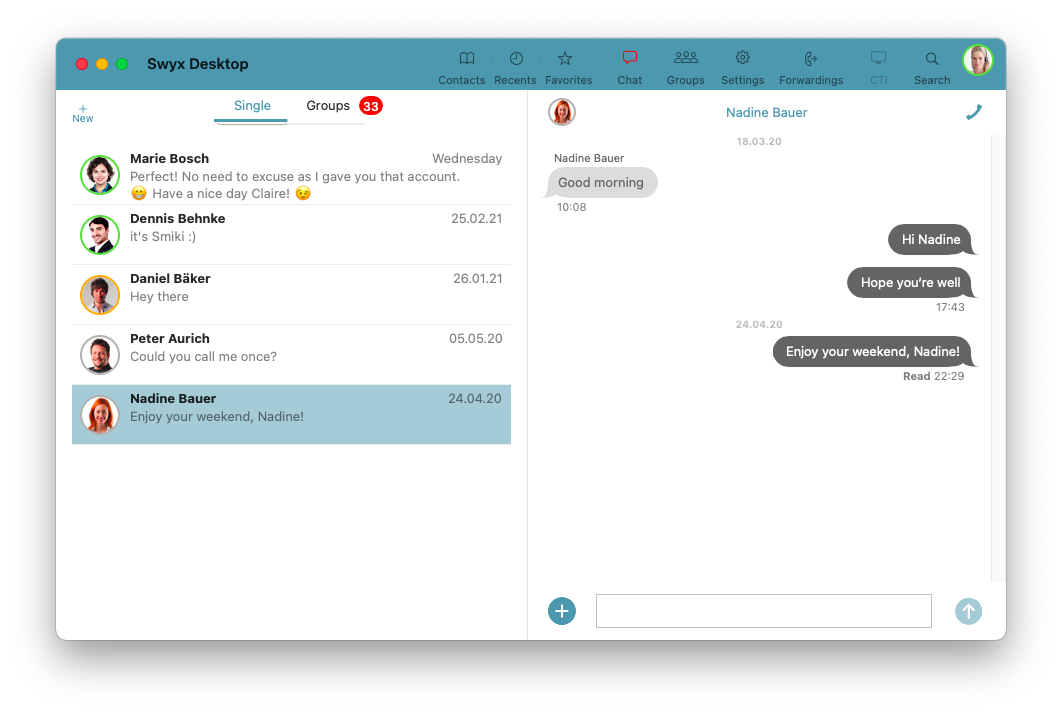1062x714 pixels.
Task: Open Settings gear icon
Action: 742,59
